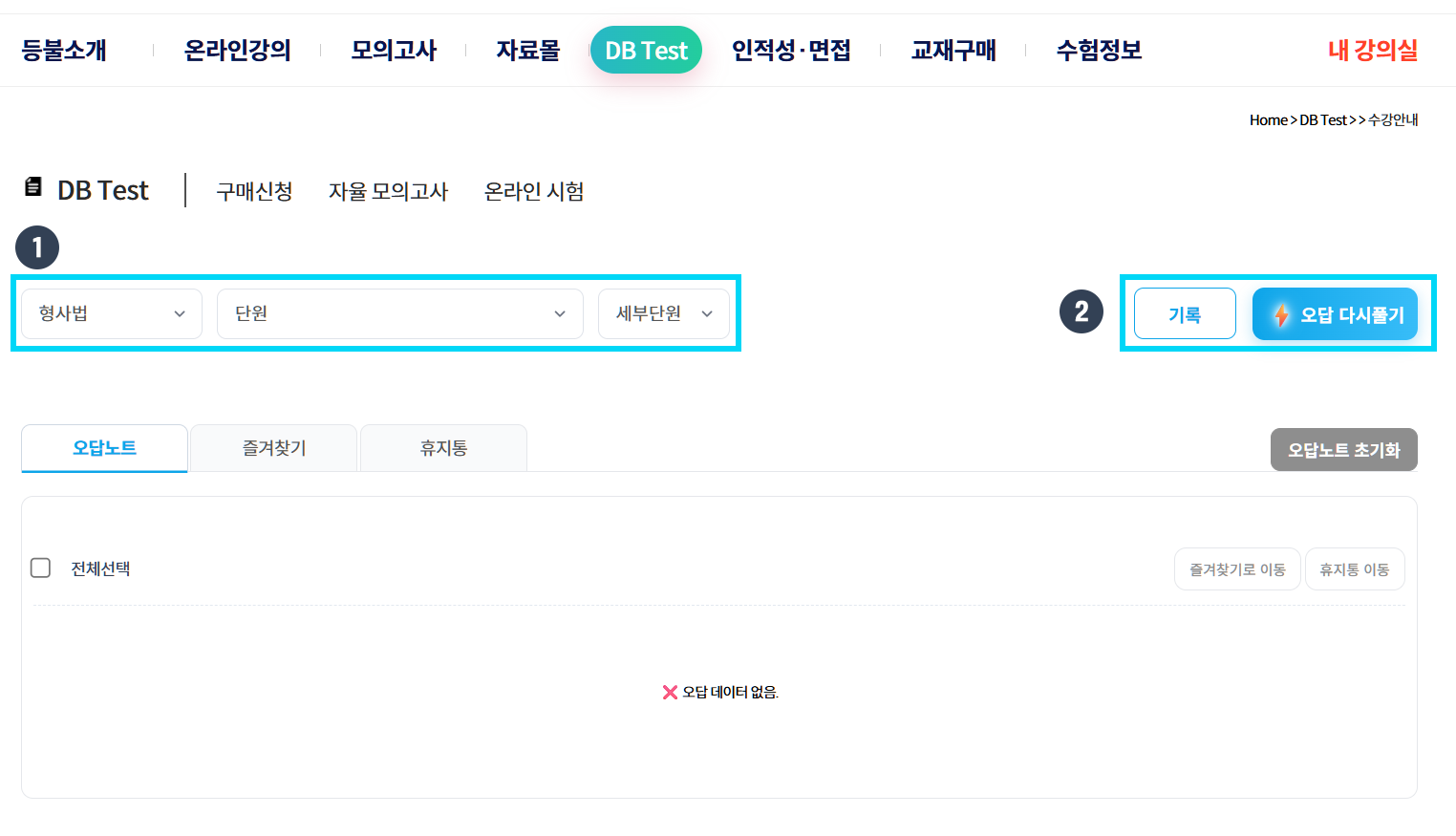The height and width of the screenshot is (836, 1456).
Task: Expand the 단원 dropdown
Action: (399, 313)
